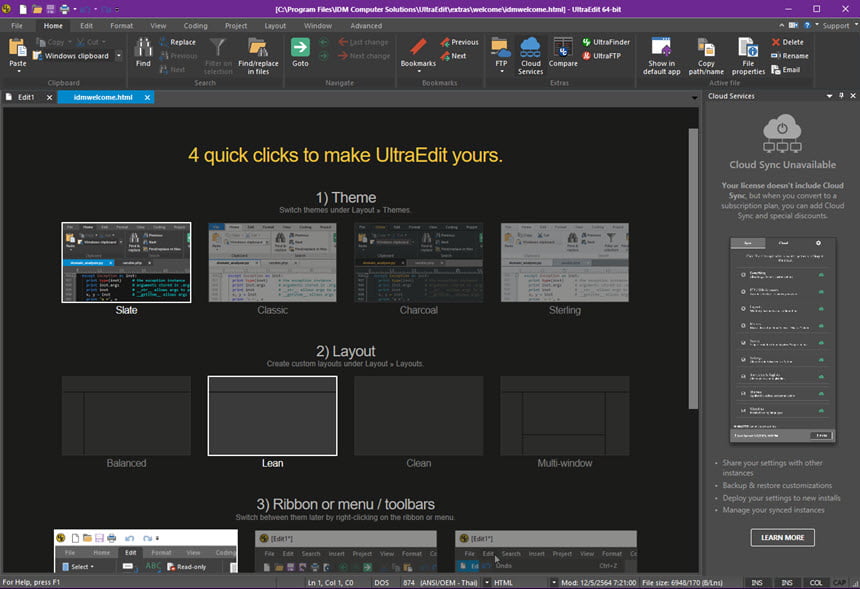
Task: Select the Lean layout thumbnail
Action: tap(273, 416)
